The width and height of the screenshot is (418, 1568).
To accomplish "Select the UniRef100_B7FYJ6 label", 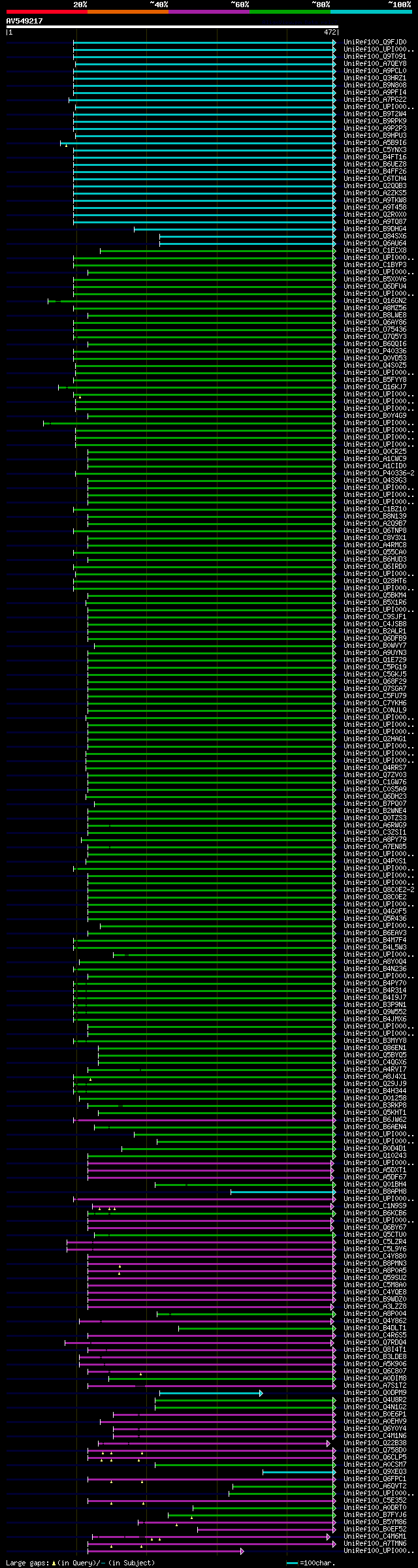I will [375, 1515].
